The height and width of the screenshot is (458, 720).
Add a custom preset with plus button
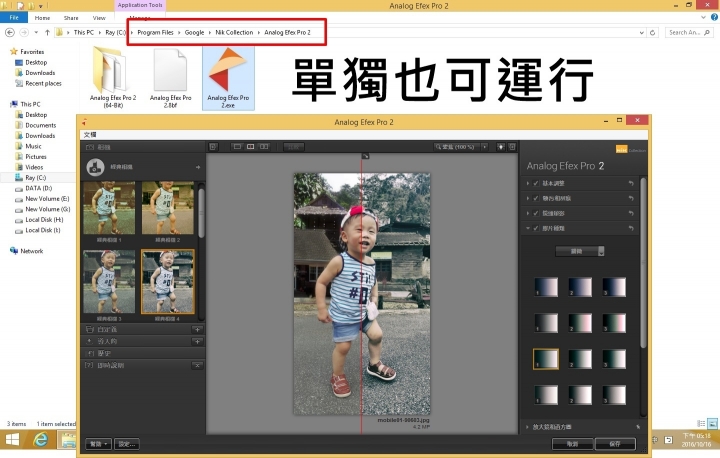tap(197, 329)
